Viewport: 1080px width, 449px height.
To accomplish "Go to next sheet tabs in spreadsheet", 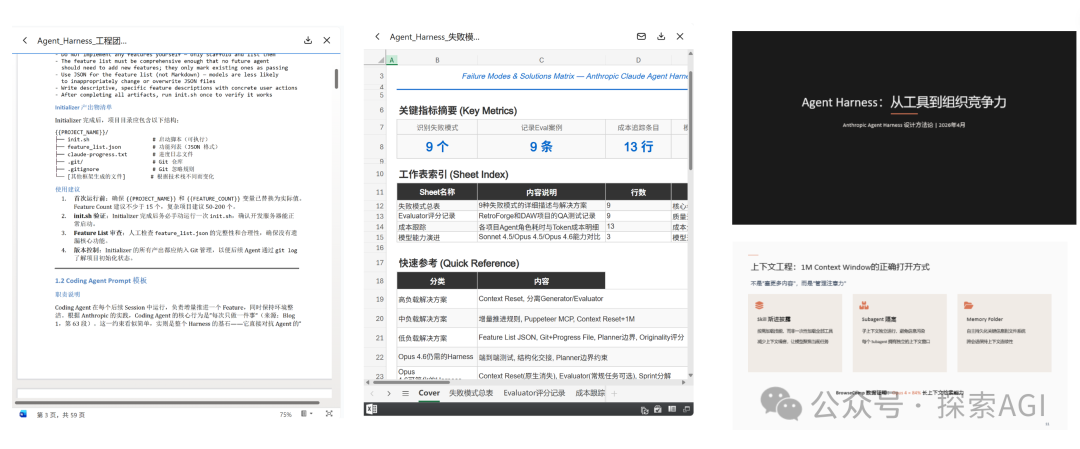I will 388,393.
